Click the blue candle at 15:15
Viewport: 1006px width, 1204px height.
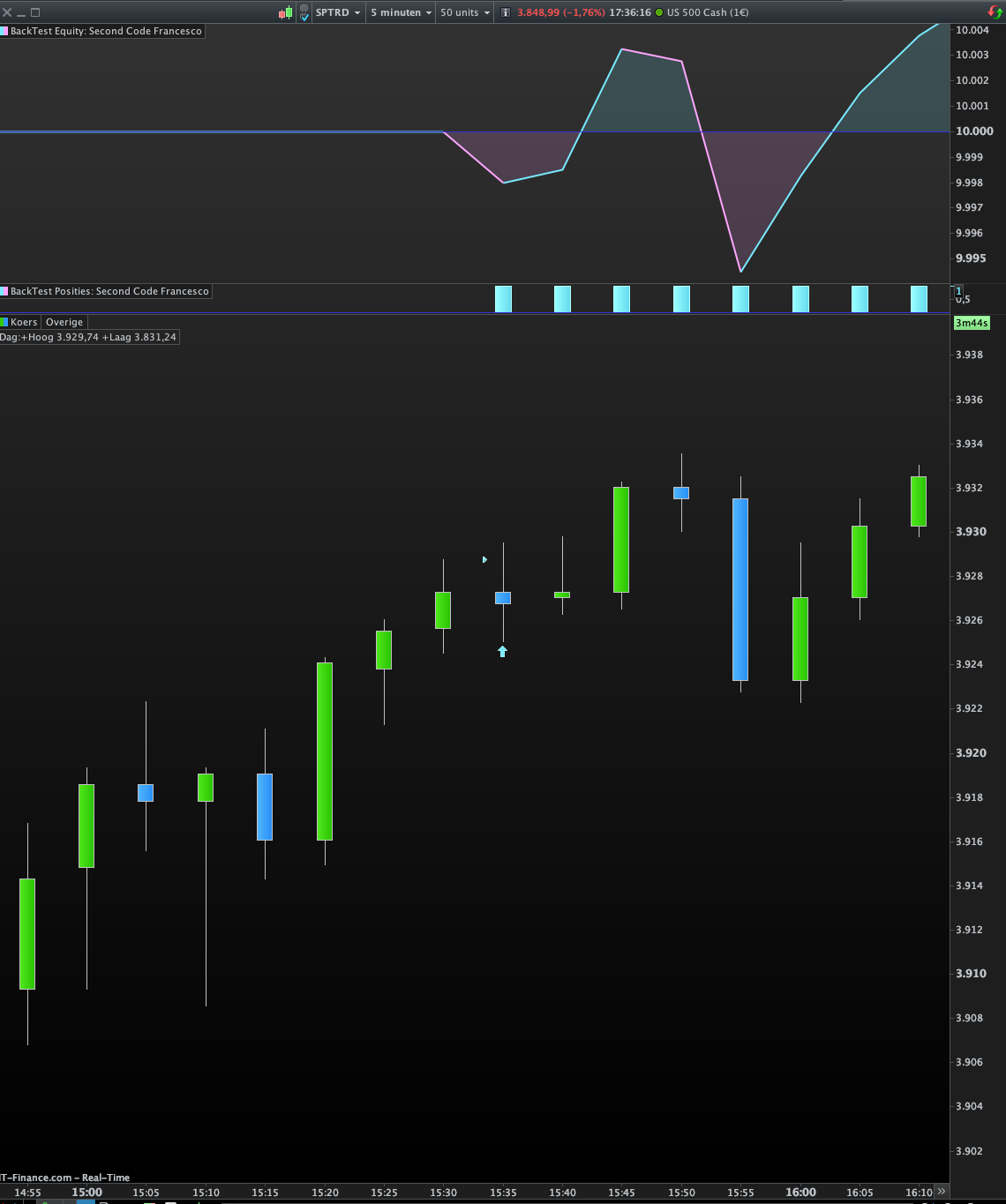[x=265, y=806]
